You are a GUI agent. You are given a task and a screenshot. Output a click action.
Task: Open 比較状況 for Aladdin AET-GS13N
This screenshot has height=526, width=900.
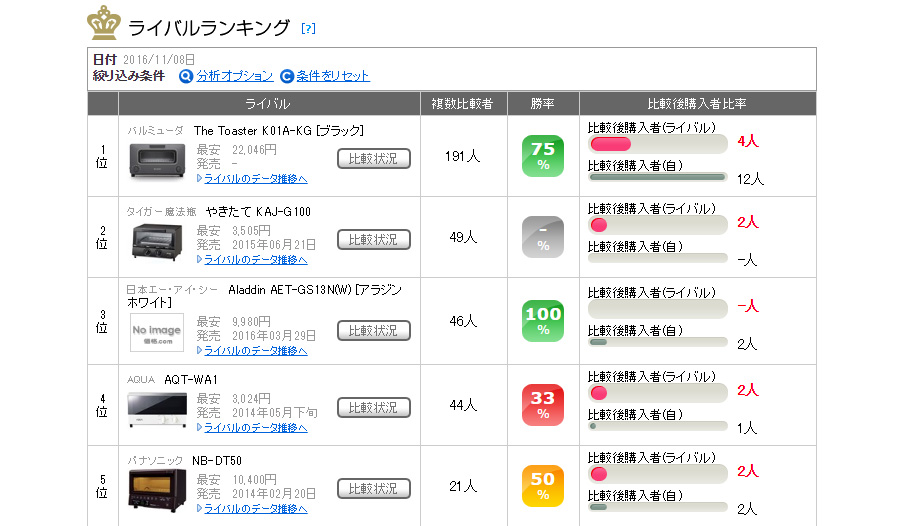pos(374,330)
